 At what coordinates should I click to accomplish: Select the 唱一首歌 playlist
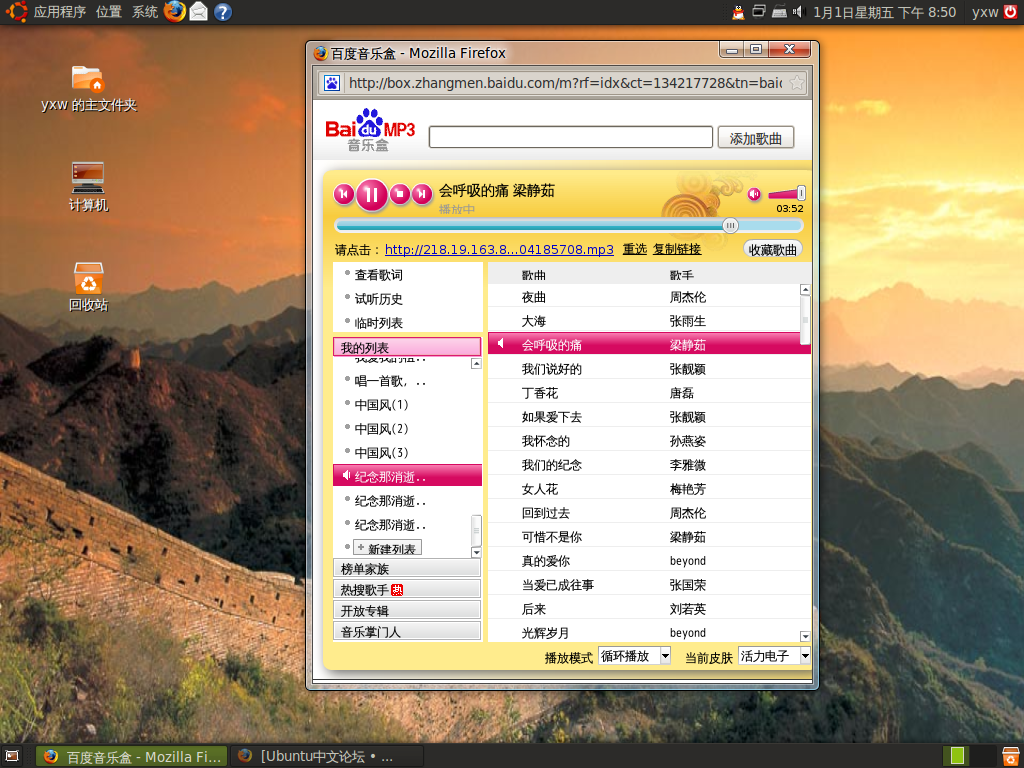point(390,381)
